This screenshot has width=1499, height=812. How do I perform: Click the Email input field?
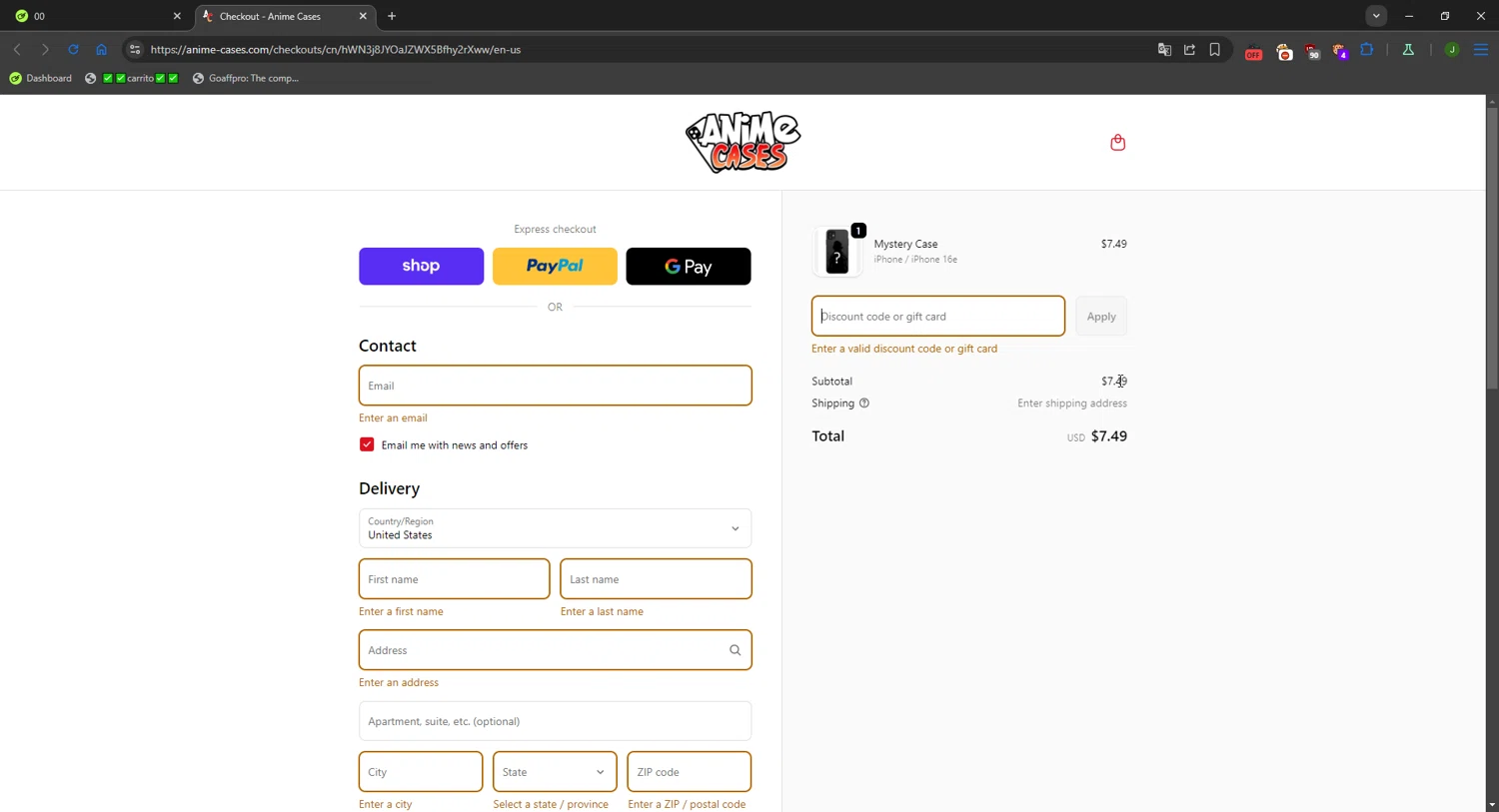pos(555,386)
